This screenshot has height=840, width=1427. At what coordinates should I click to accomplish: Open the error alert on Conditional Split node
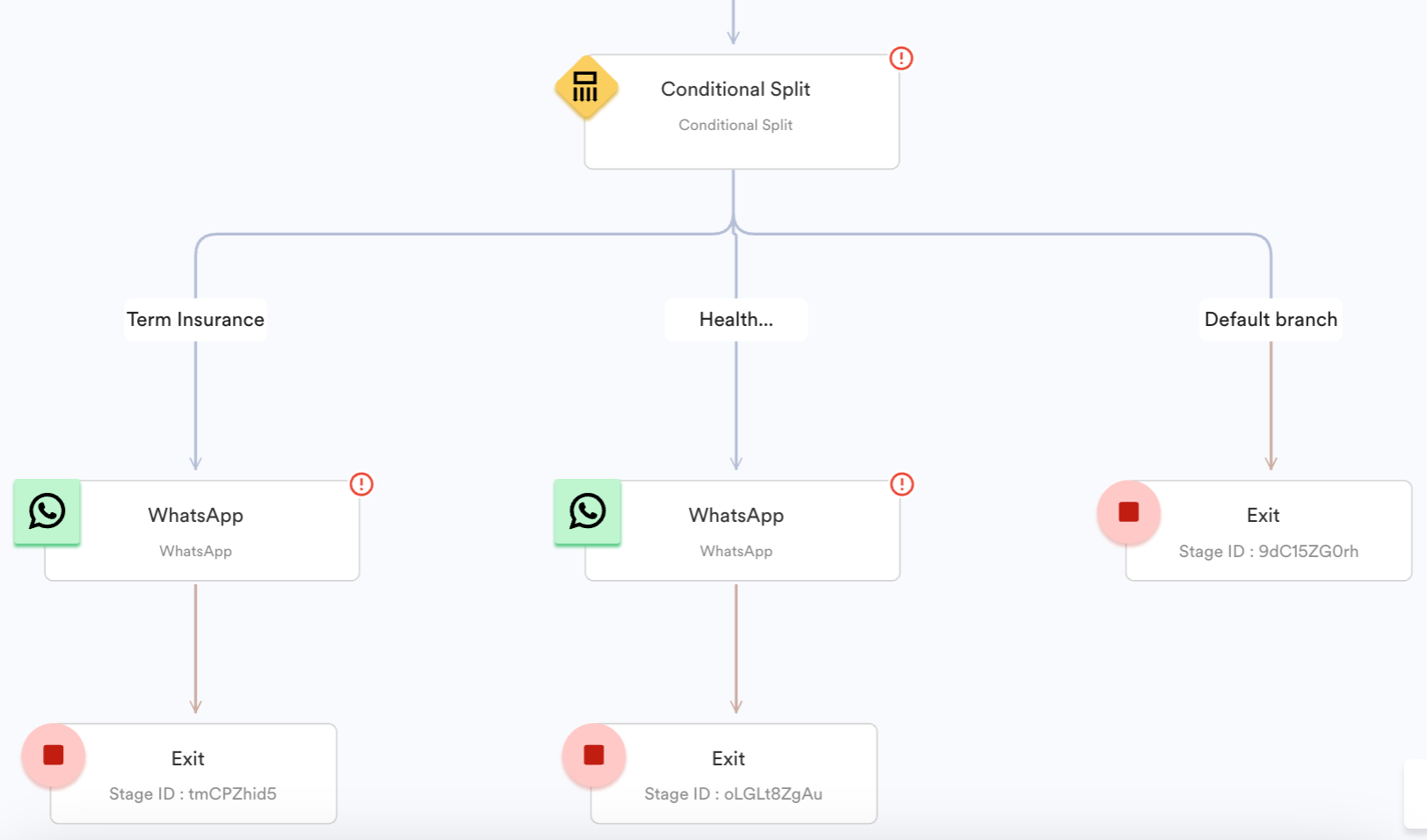pyautogui.click(x=902, y=58)
